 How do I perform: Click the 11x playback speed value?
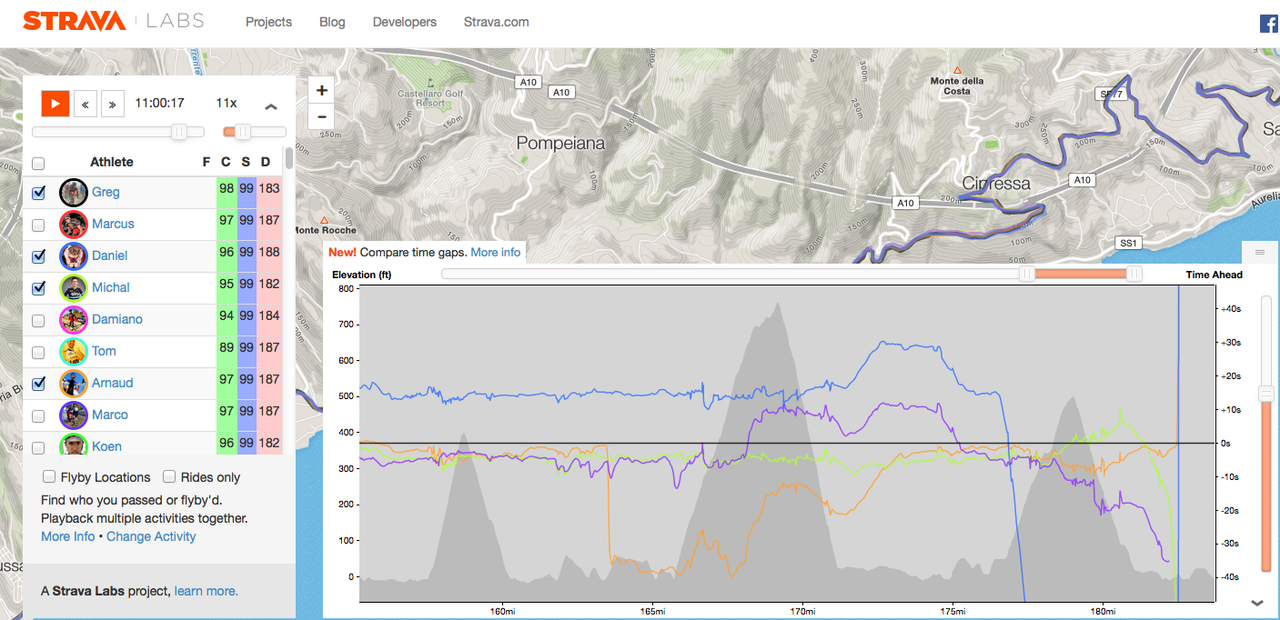227,103
